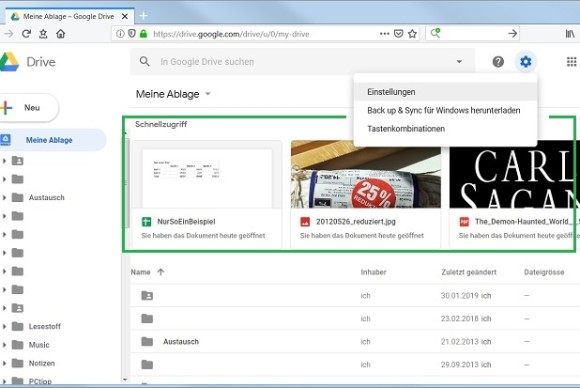580x388 pixels.
Task: Open the Google apps grid
Action: click(571, 61)
